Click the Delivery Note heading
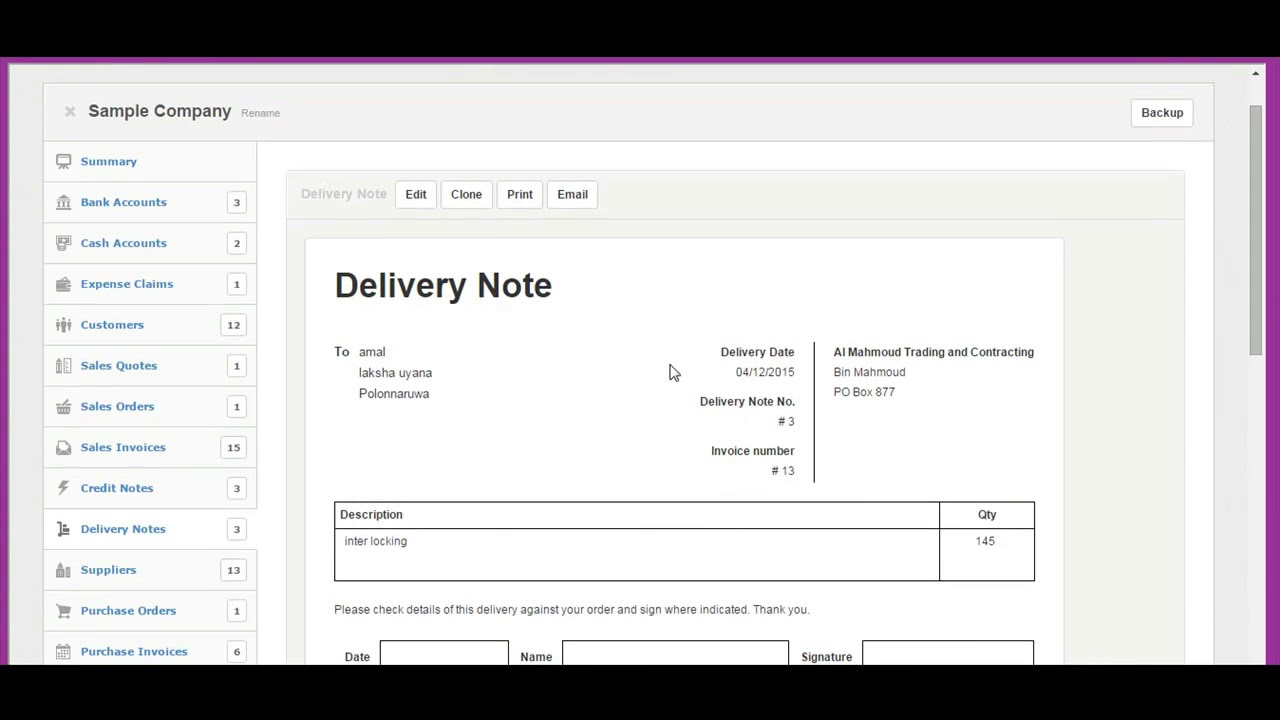 (x=443, y=286)
